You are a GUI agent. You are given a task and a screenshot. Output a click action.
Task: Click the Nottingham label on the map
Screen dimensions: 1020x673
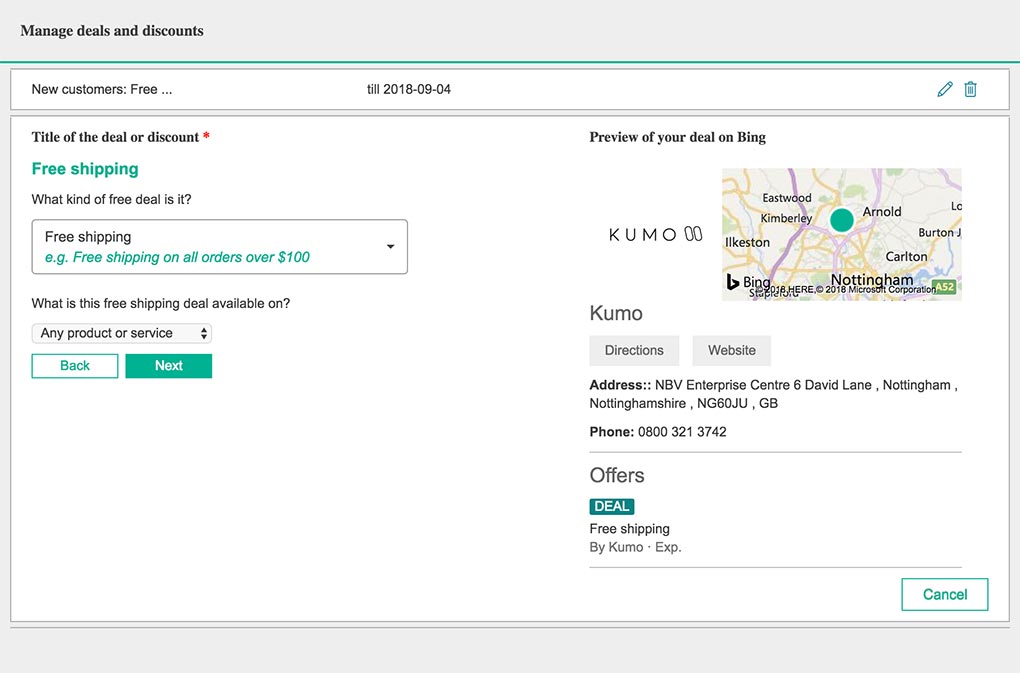pyautogui.click(x=872, y=280)
